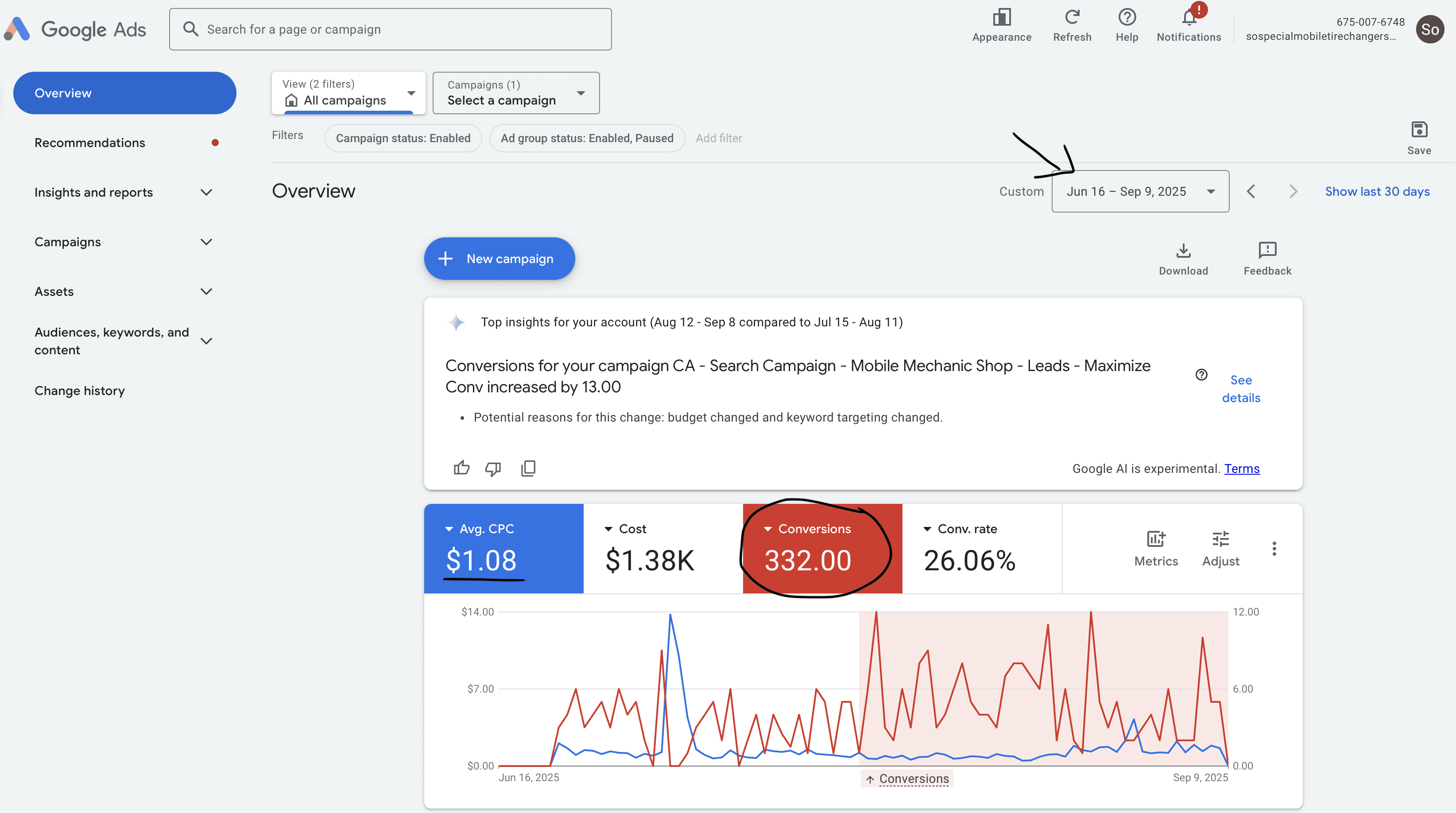Click the Refresh icon

coord(1072,18)
